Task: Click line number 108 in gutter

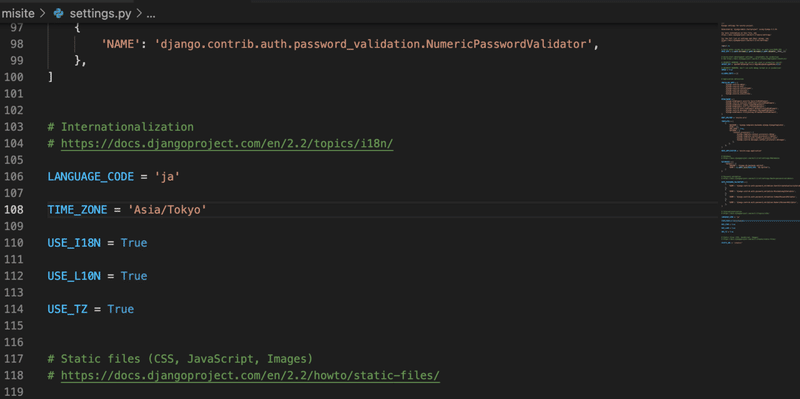Action: [13, 210]
